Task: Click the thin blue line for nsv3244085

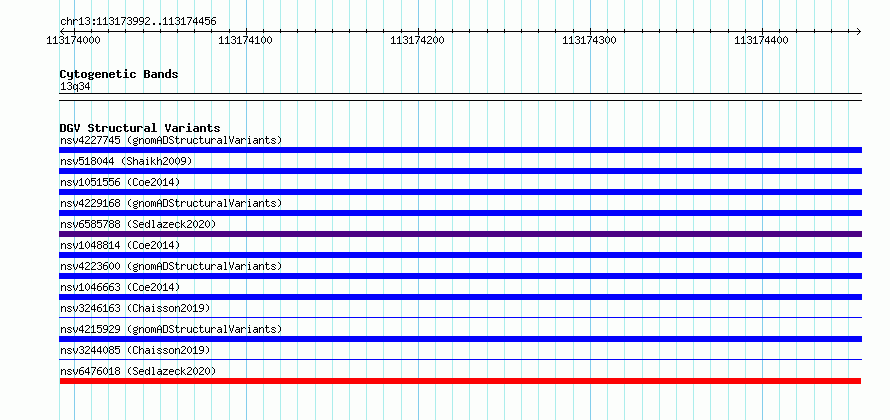Action: [x=460, y=359]
